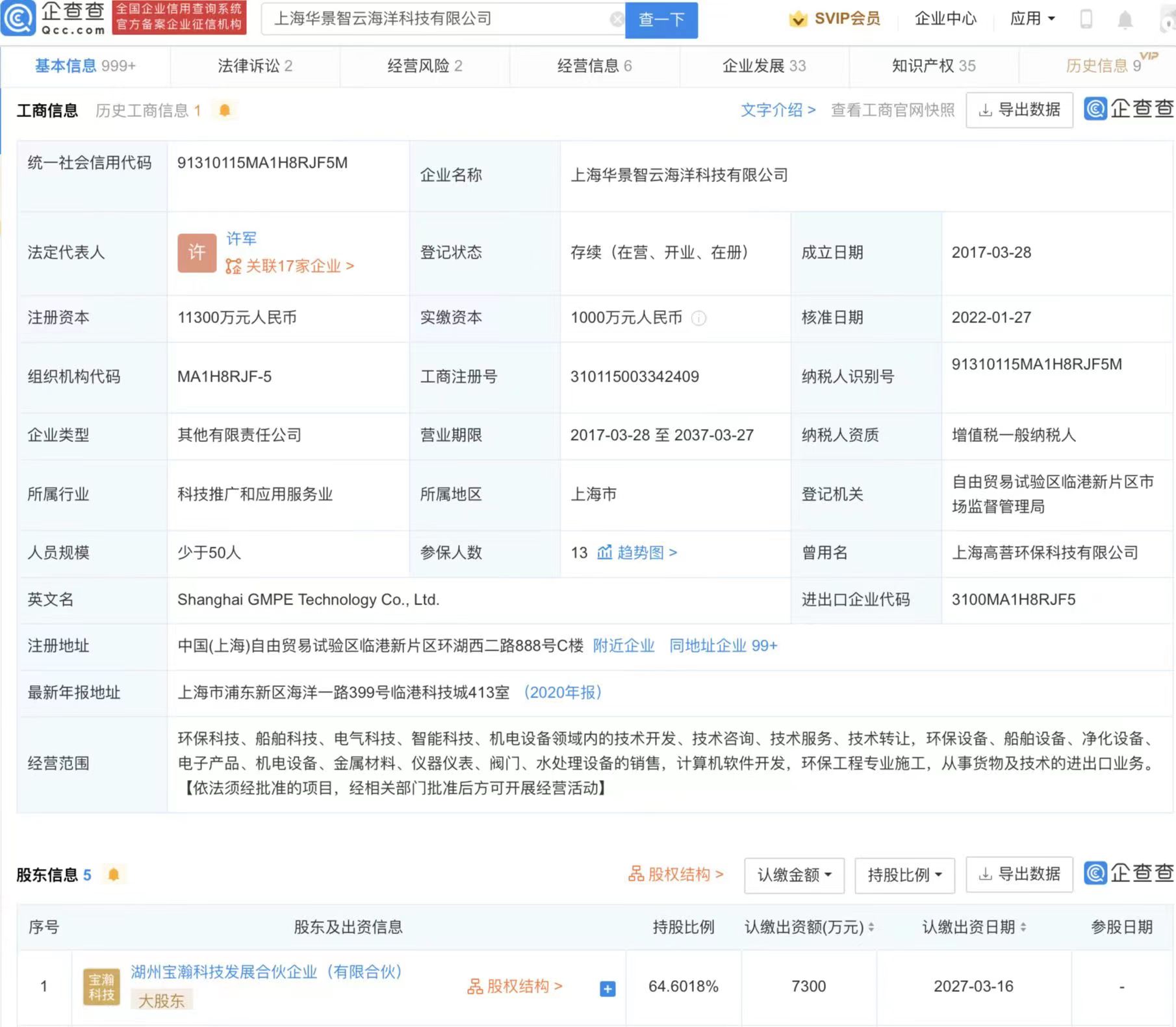Switch to 经营风险 tab
Screen dimensions: 1176x1027
tap(425, 66)
